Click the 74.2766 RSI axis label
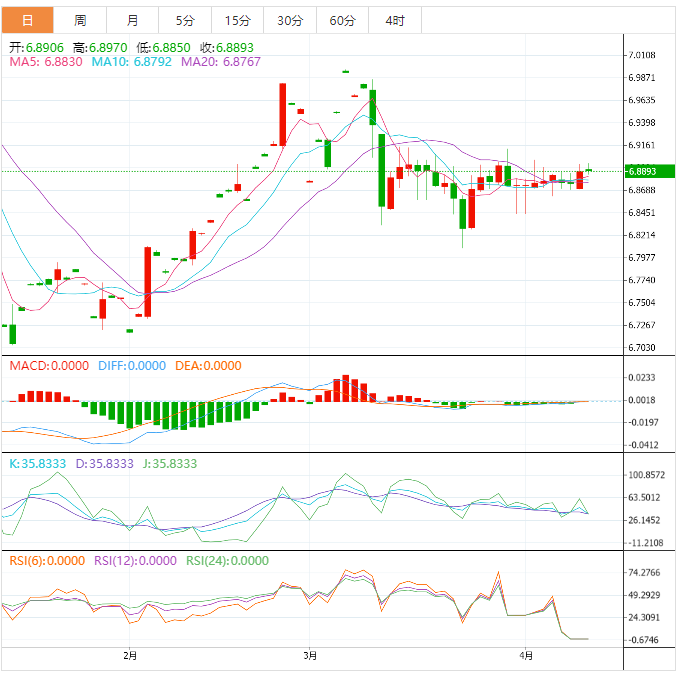The image size is (682, 679). [645, 572]
